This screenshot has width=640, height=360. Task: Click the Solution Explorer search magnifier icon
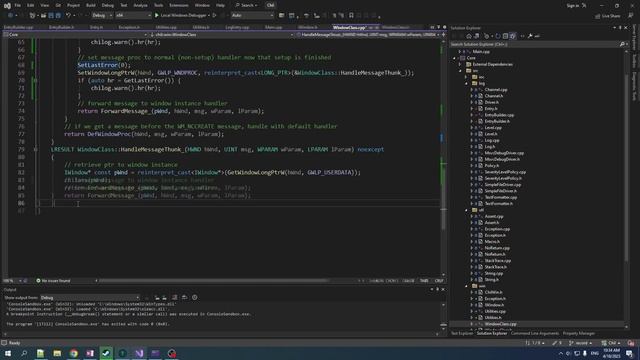click(622, 44)
